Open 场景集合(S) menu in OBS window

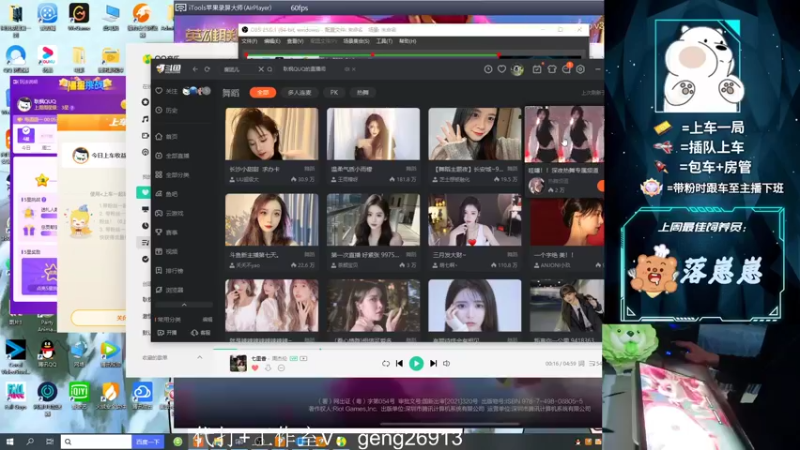pos(356,41)
